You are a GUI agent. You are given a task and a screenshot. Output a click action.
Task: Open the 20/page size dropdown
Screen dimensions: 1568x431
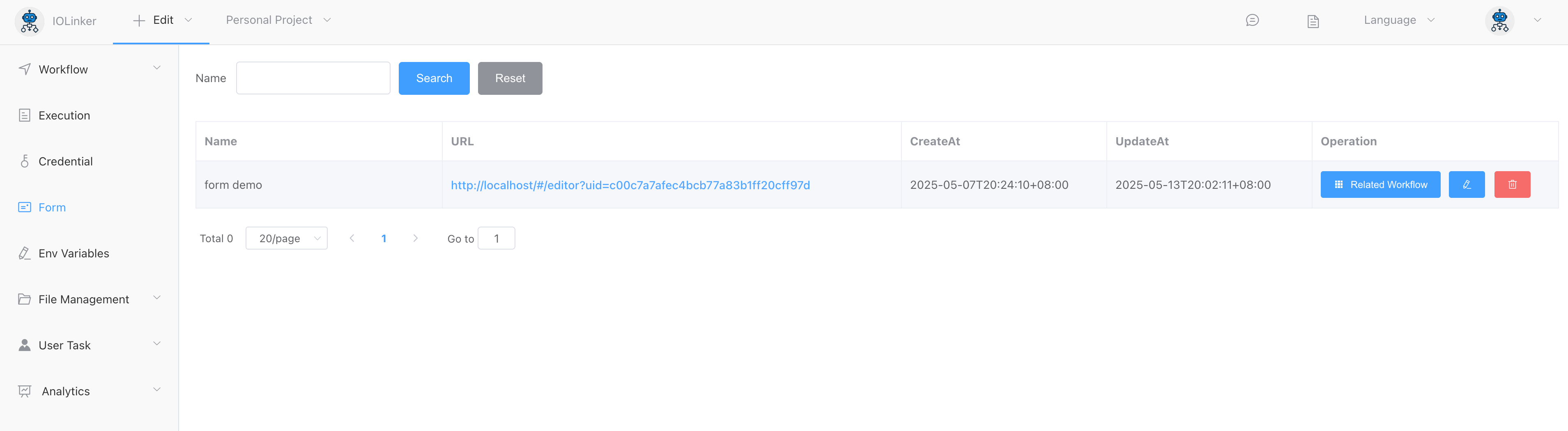[x=286, y=238]
